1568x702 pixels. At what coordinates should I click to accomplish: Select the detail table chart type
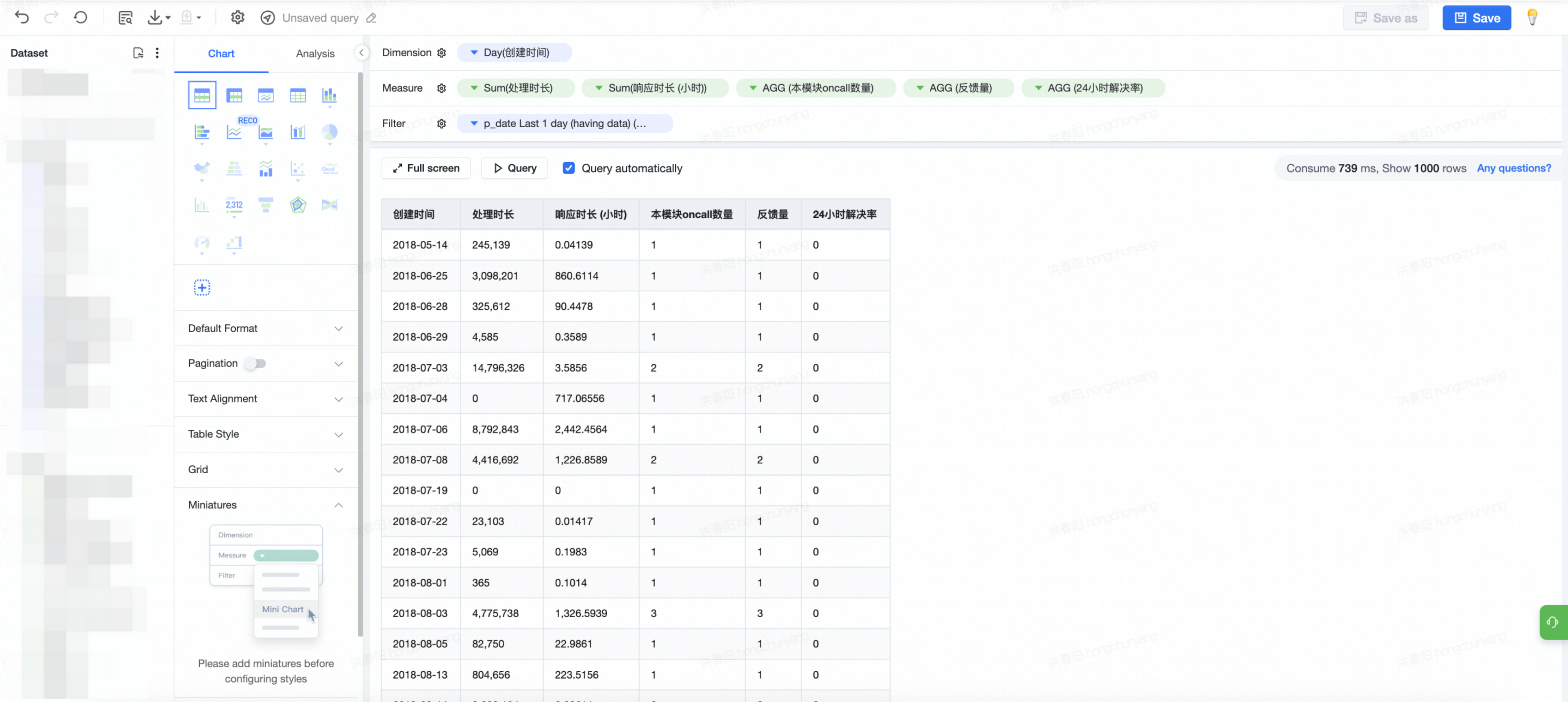(298, 96)
